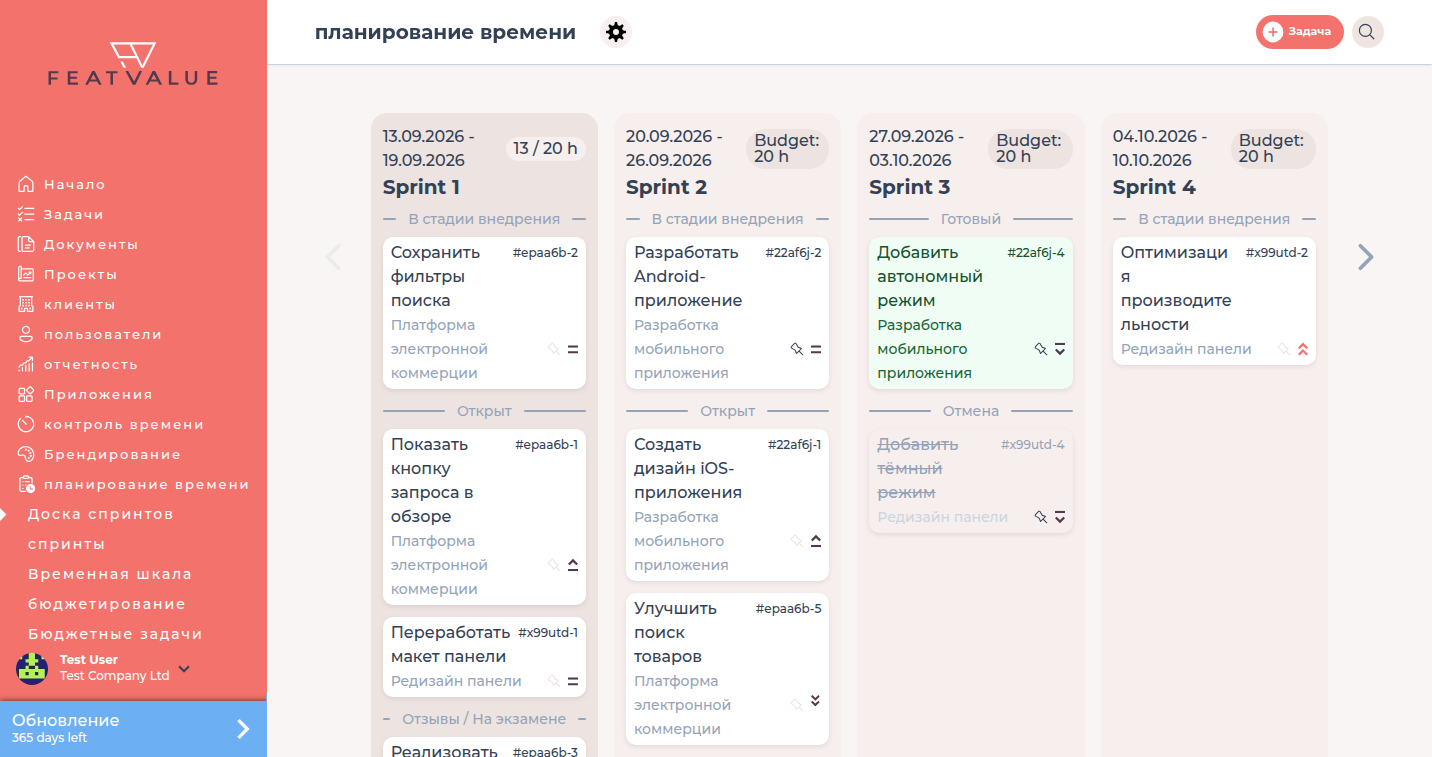Click the Budget: 20 h badge of Sprint 3
The height and width of the screenshot is (757, 1432).
click(1030, 148)
